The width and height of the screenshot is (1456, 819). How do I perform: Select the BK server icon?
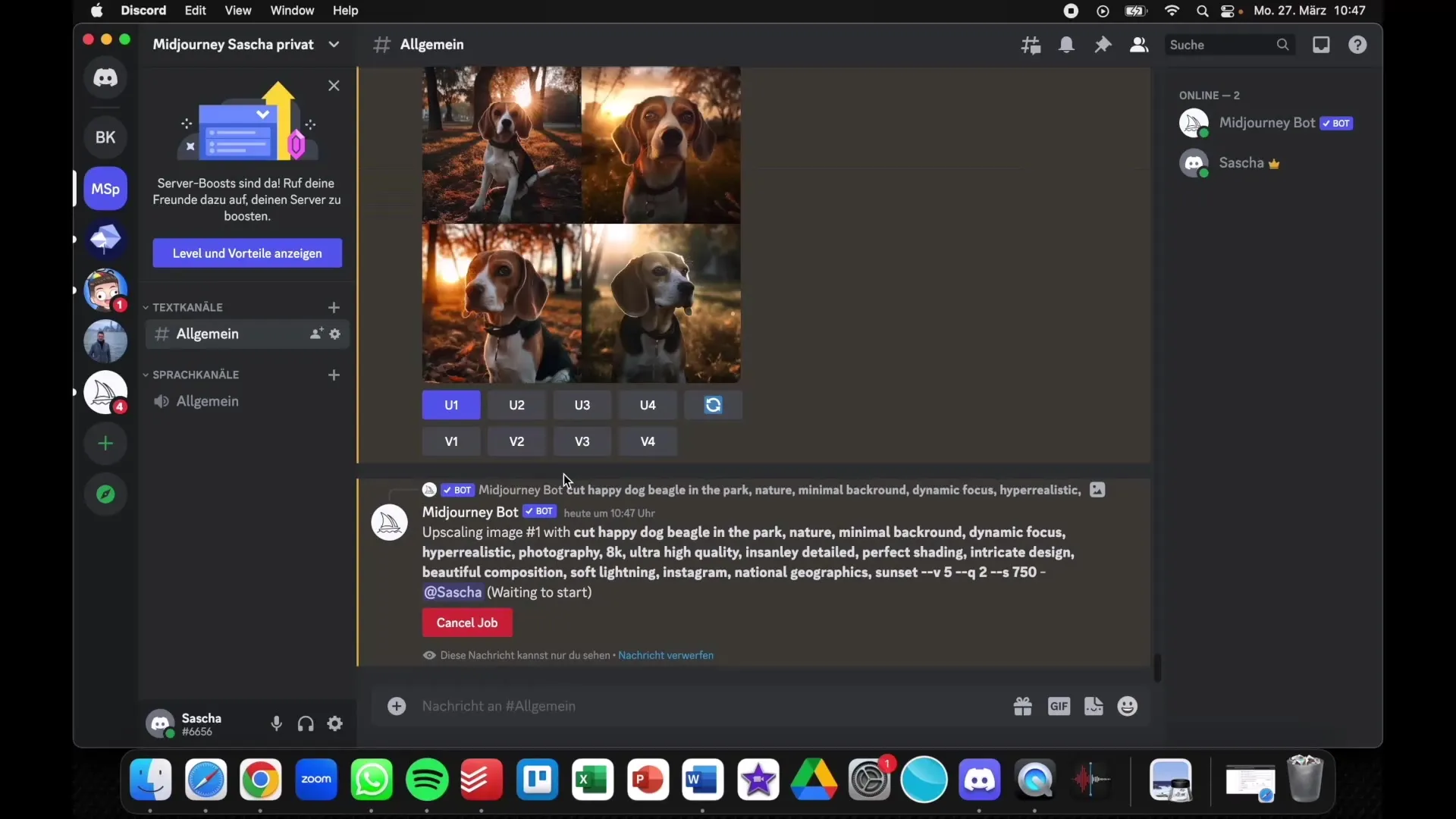(x=105, y=137)
